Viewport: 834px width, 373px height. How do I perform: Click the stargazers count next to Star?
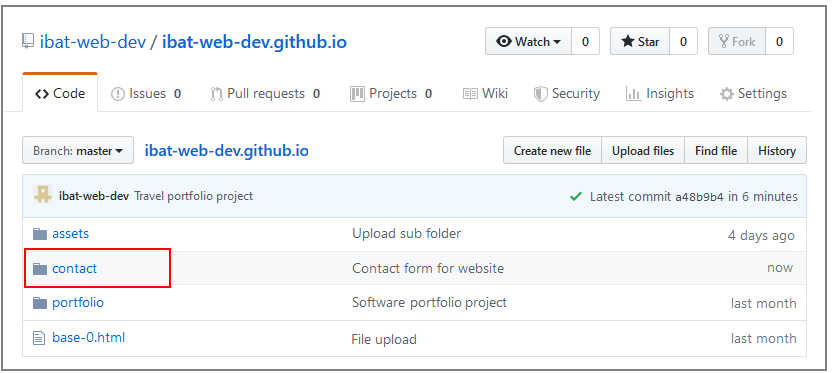coord(683,42)
